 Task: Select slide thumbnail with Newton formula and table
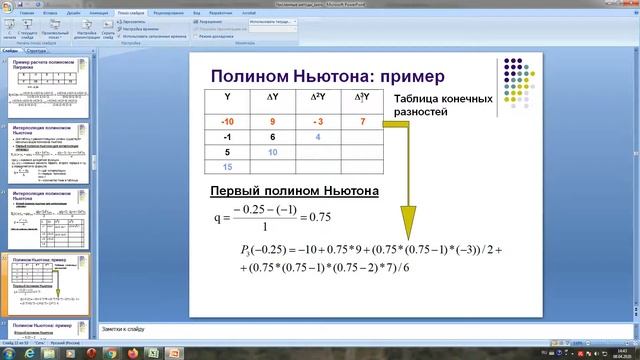(x=48, y=219)
